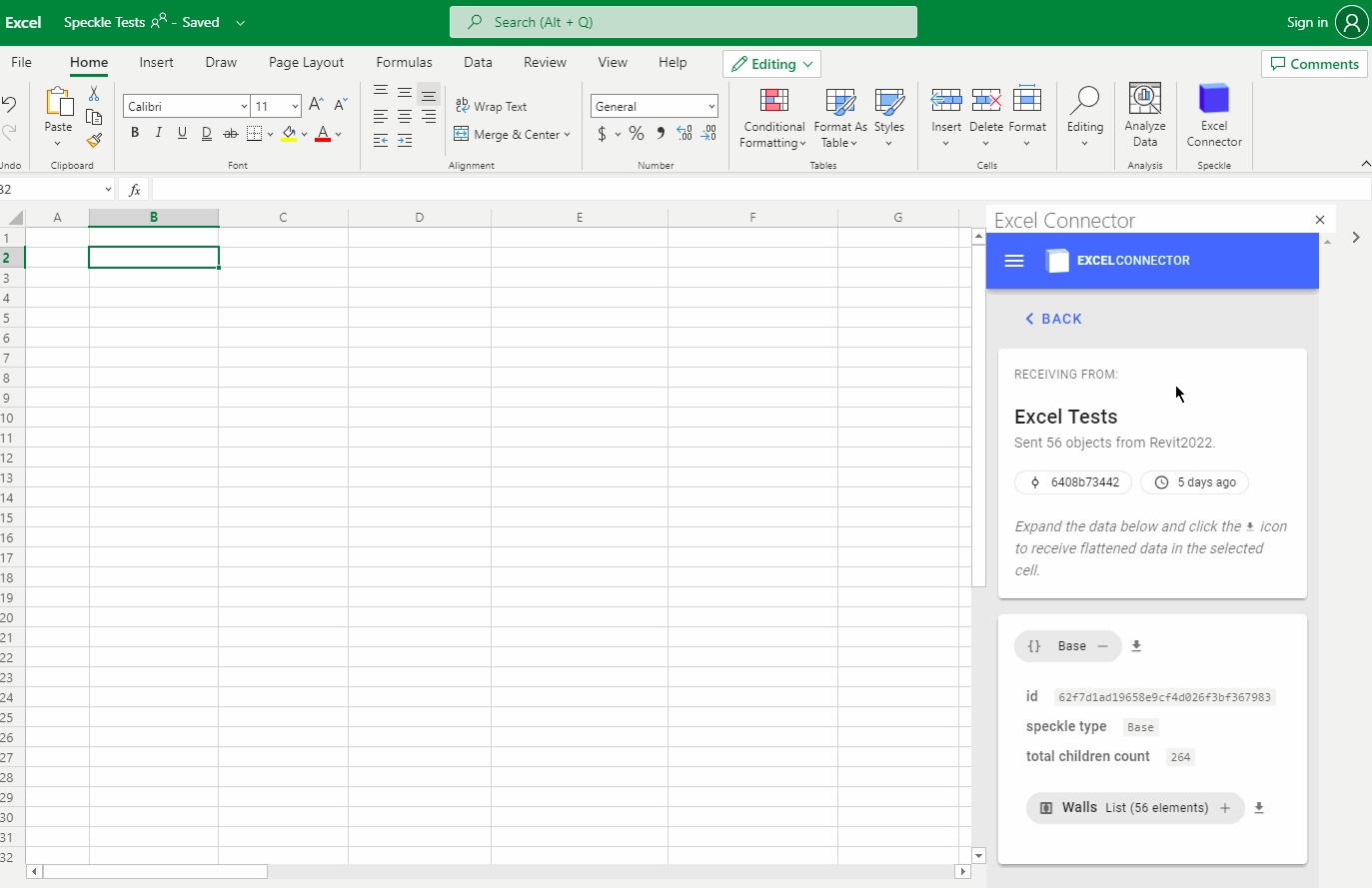Open font color dropdown arrow

[x=339, y=134]
